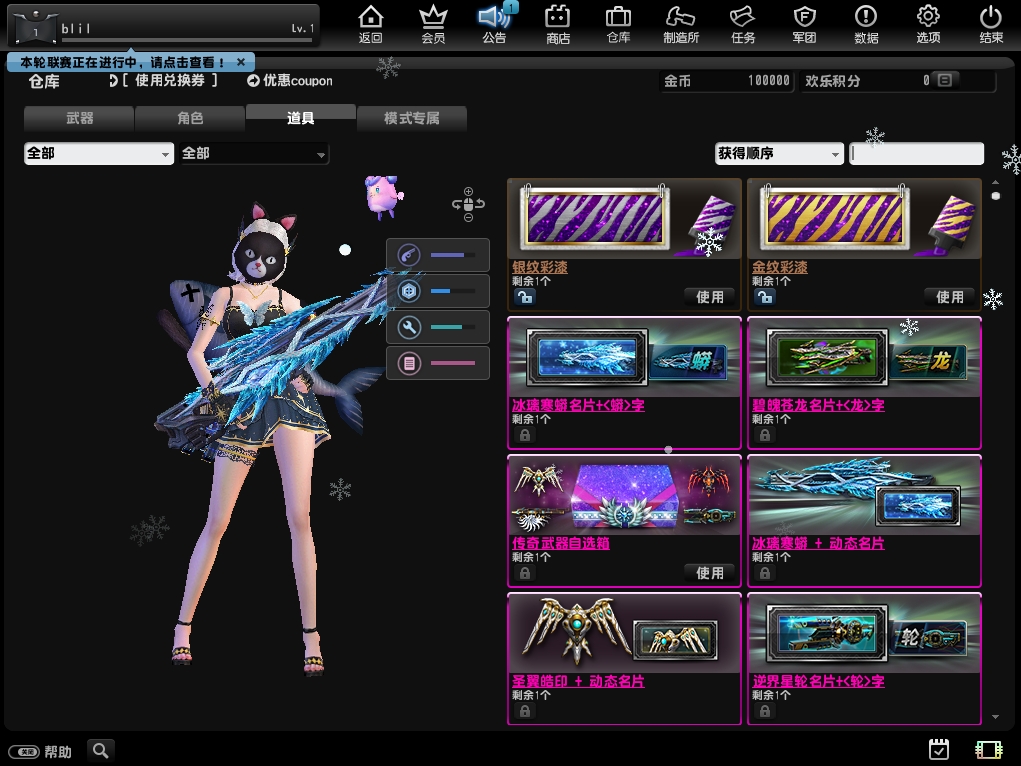This screenshot has width=1021, height=766.
Task: Expand the first 全部 category dropdown
Action: [98, 154]
